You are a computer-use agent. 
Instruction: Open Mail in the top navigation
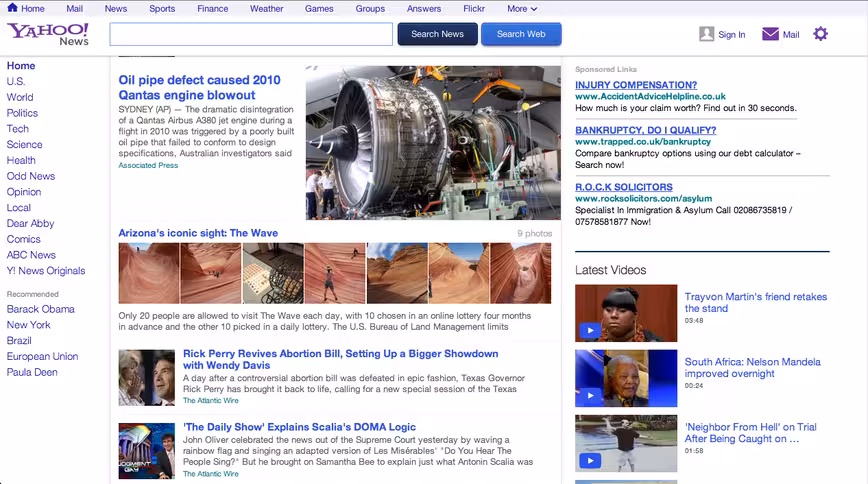(x=74, y=9)
